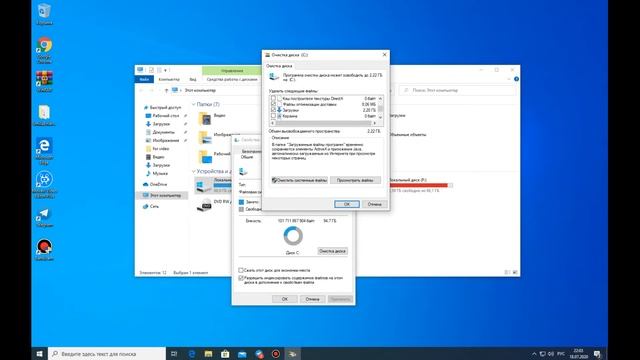Image resolution: width=640 pixels, height=360 pixels.
Task: Click the horizontal scrollbar of the files list
Action: coord(323,123)
